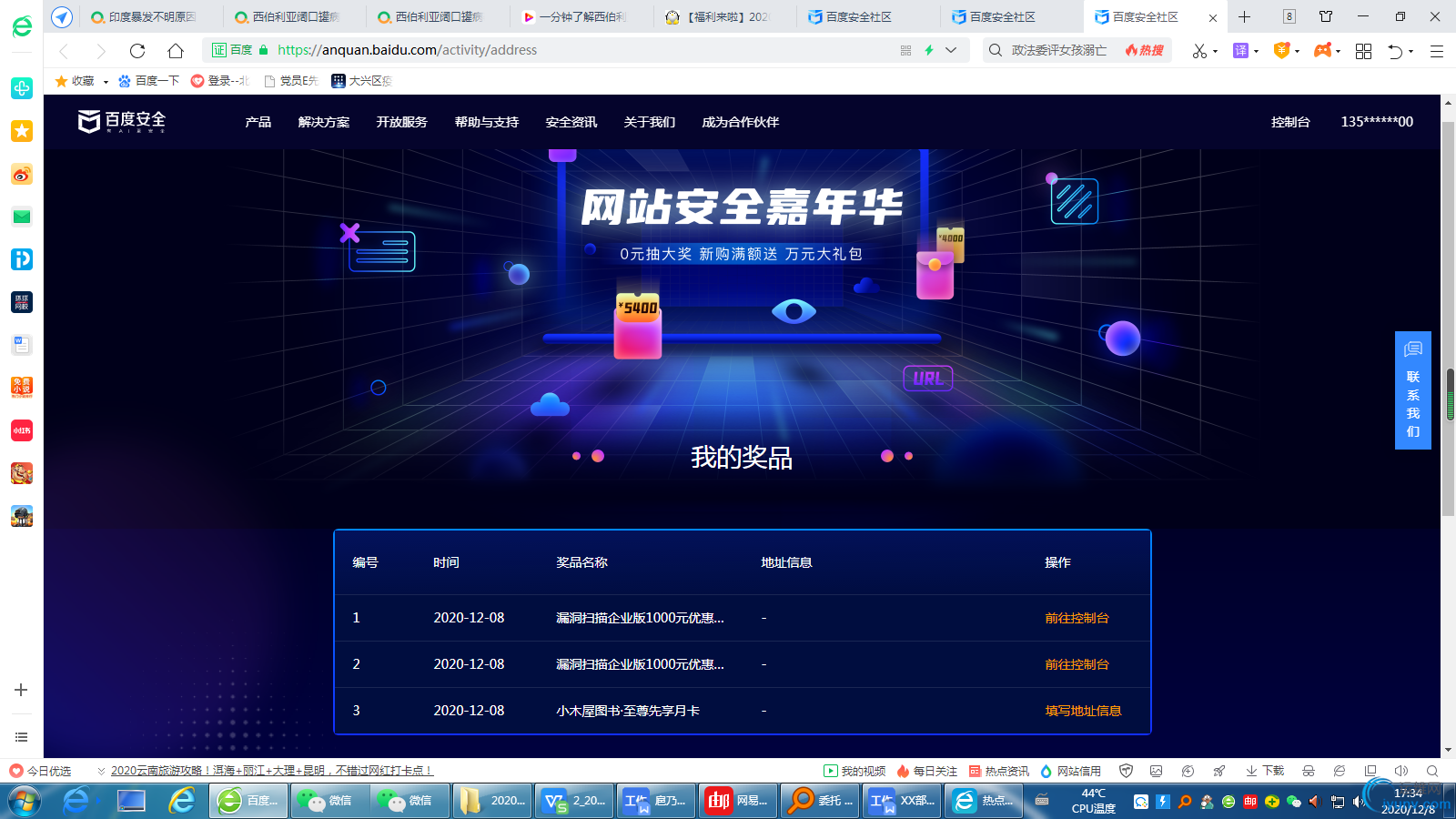Mute page sound via status bar speaker
Viewport: 1456px width, 819px height.
[1401, 771]
